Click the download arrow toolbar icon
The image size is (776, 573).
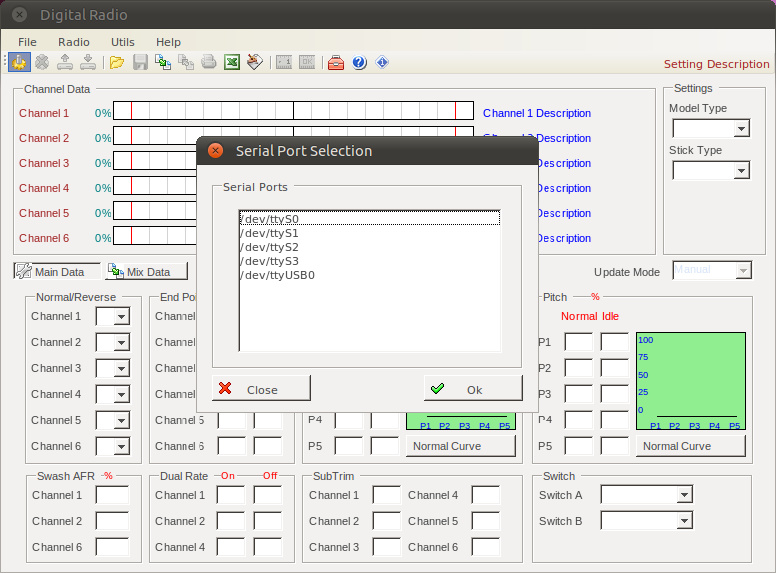click(x=88, y=62)
